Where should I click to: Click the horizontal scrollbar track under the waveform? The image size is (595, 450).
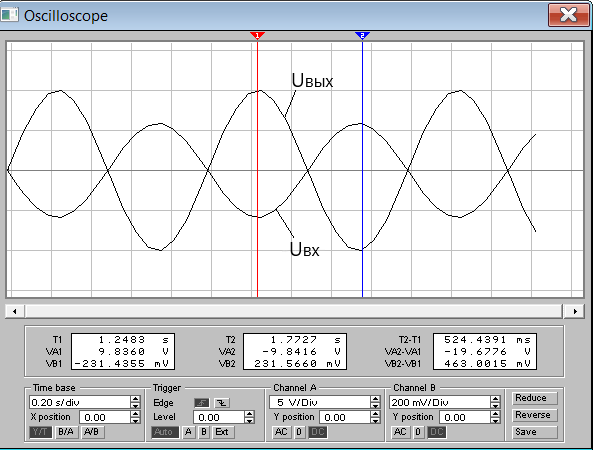tap(294, 312)
